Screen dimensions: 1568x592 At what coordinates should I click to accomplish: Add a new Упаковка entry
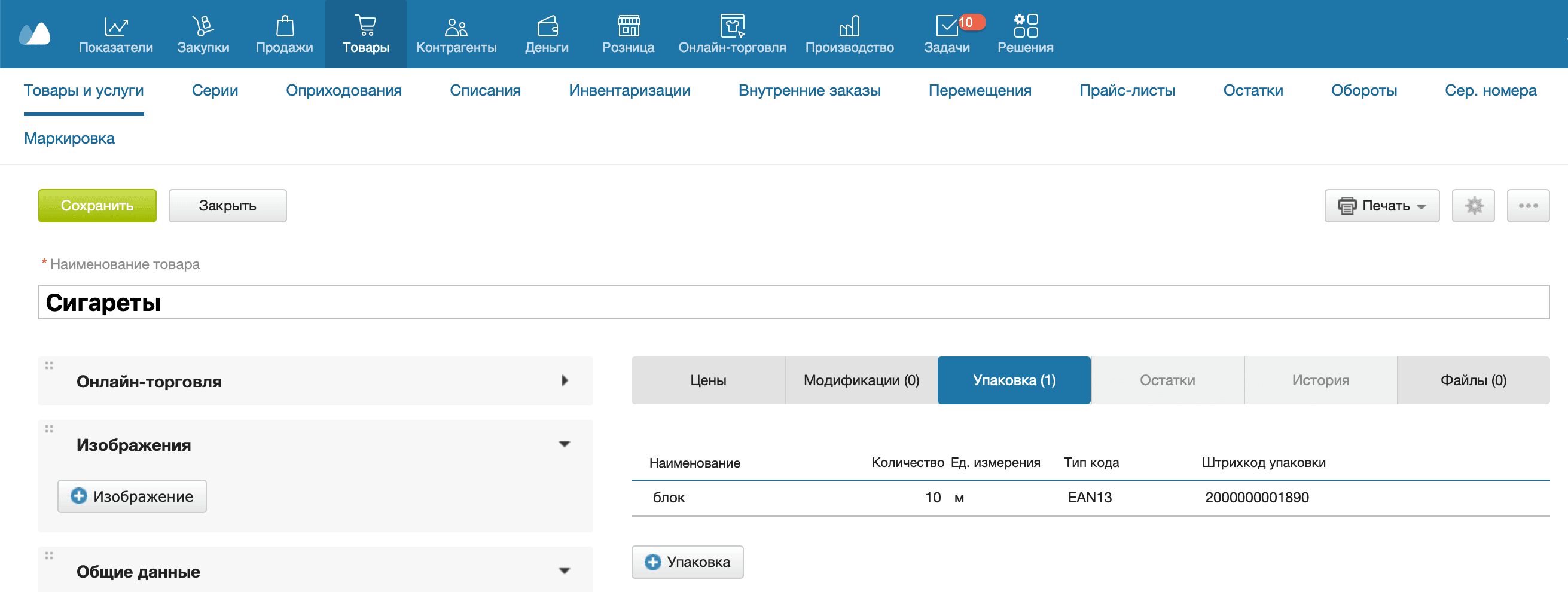coord(687,562)
